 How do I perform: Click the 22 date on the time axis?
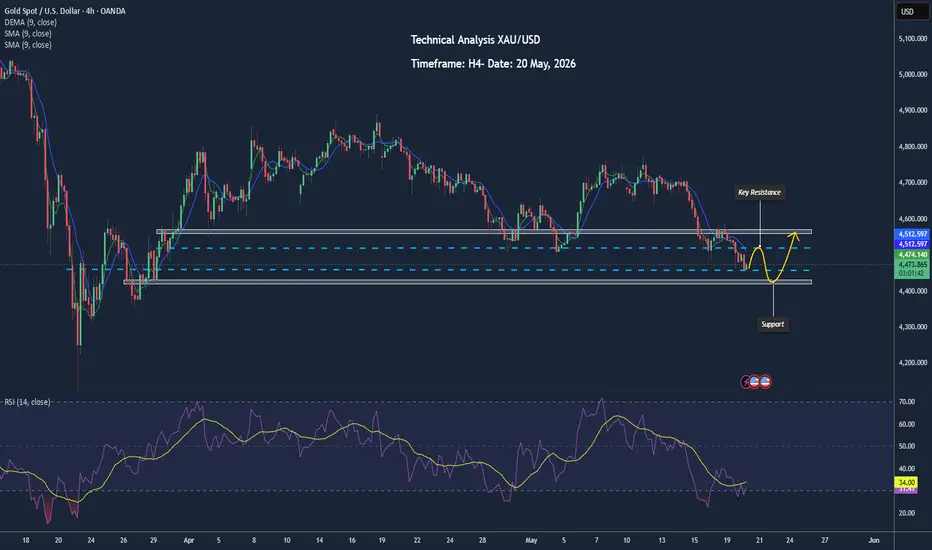click(x=417, y=540)
